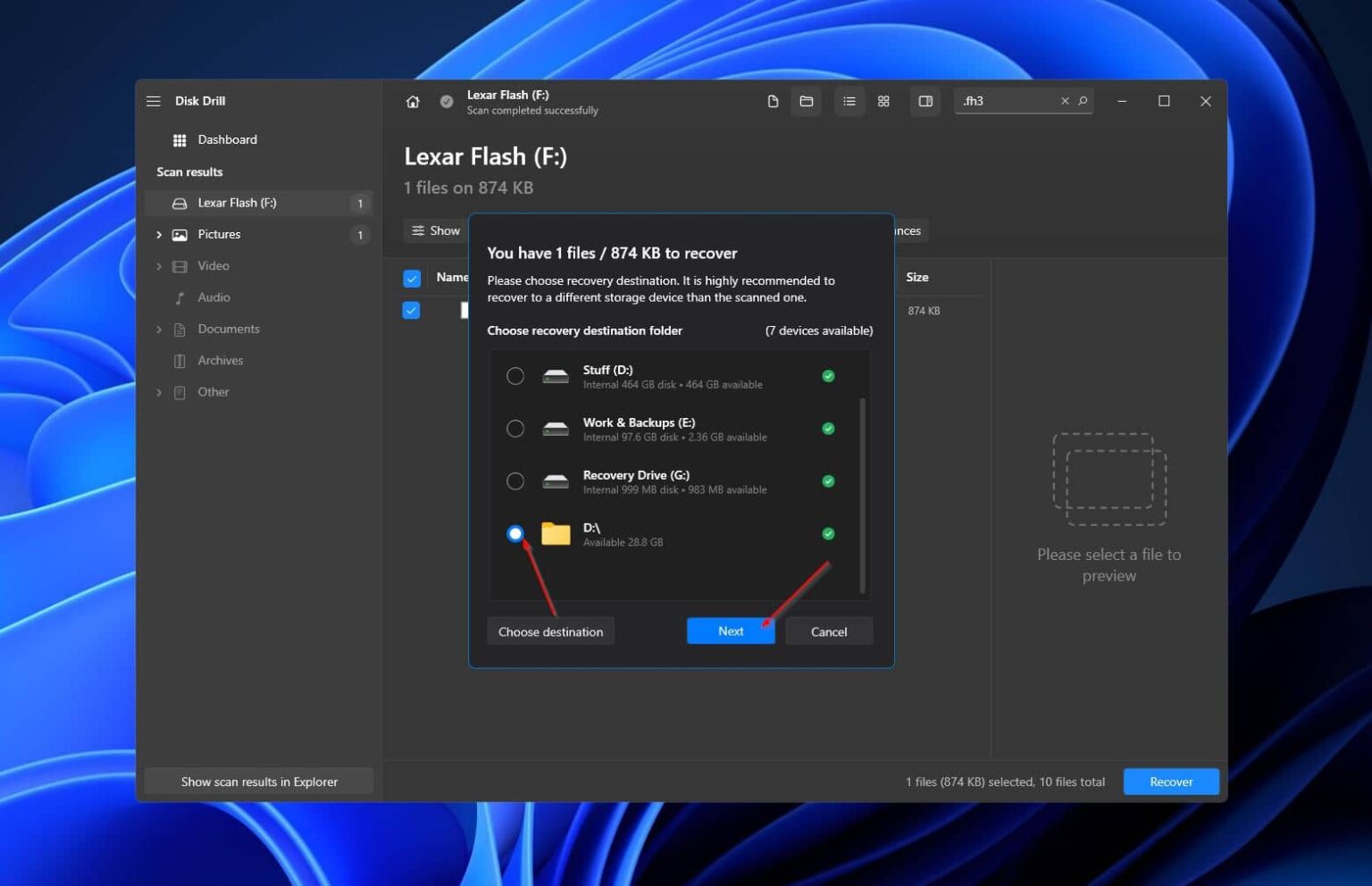
Task: Toggle the select-all checkbox in header
Action: 412,279
